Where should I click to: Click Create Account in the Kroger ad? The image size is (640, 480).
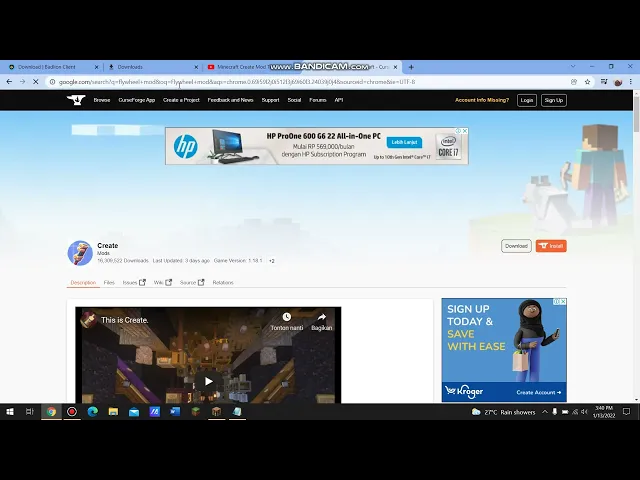click(539, 392)
